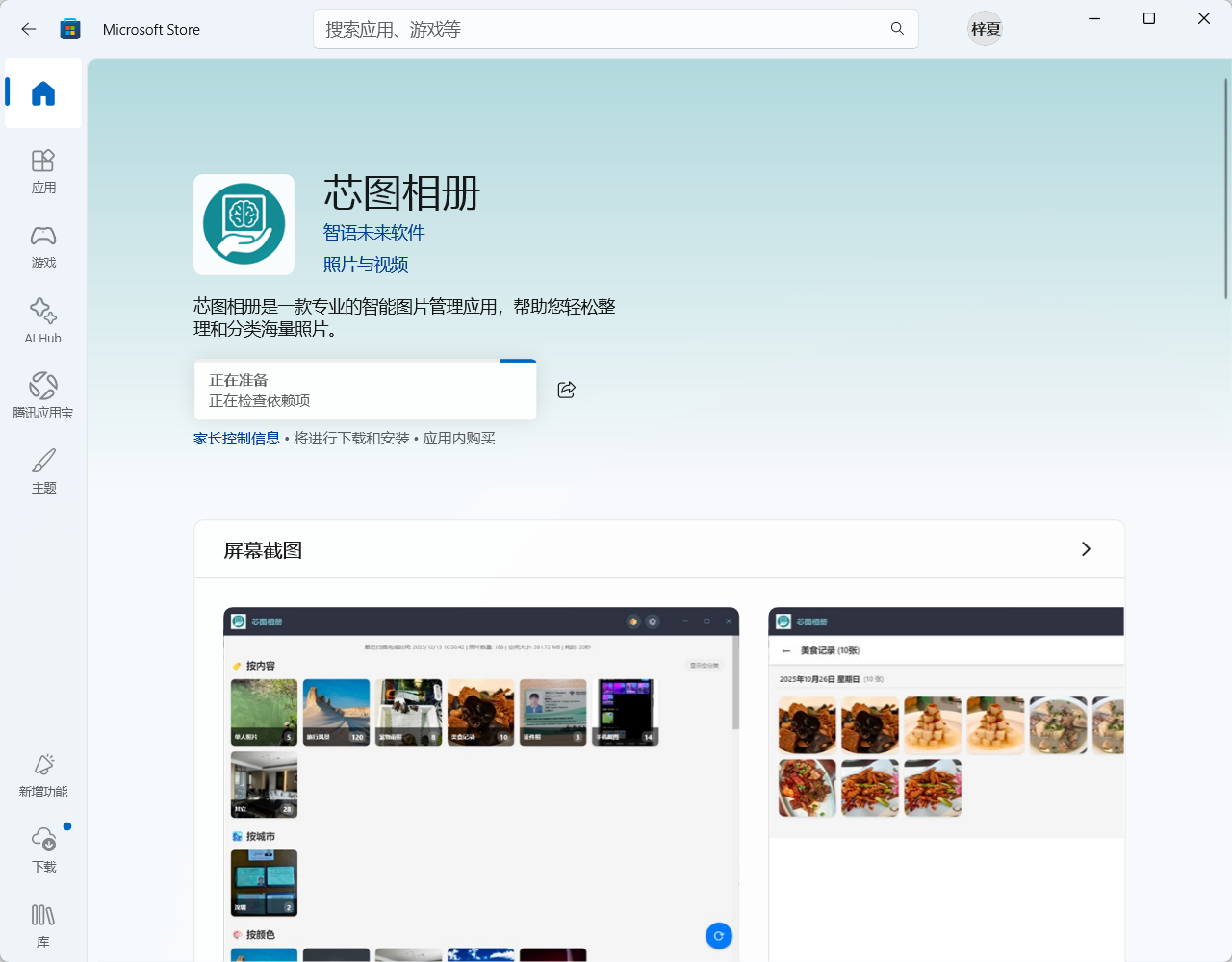Browse the 照片与视频 category
The height and width of the screenshot is (962, 1232).
tap(365, 264)
